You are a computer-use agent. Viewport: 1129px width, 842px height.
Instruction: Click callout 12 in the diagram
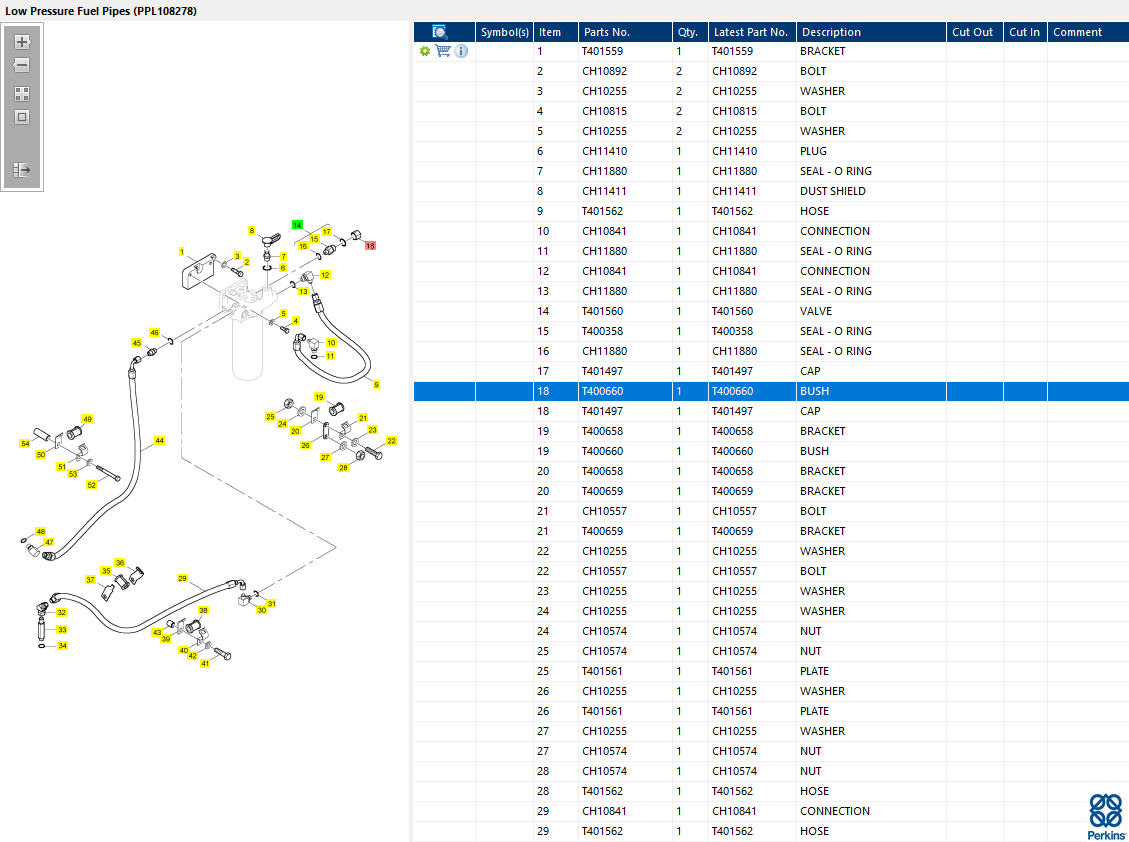click(x=325, y=275)
